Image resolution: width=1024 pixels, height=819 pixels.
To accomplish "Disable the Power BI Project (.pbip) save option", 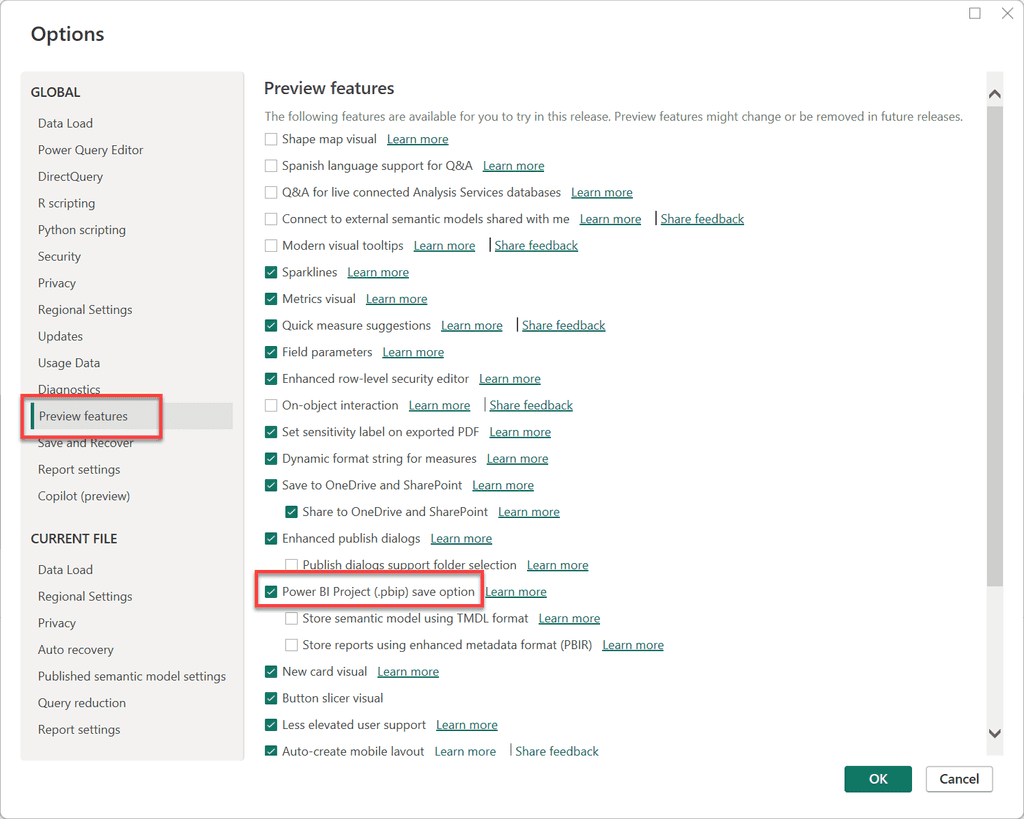I will click(x=270, y=591).
